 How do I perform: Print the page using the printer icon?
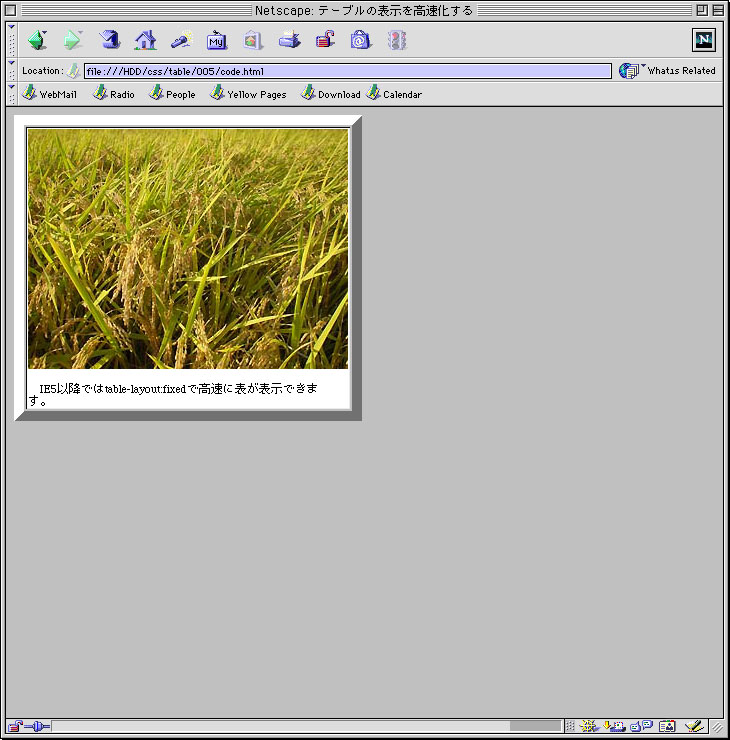(289, 40)
